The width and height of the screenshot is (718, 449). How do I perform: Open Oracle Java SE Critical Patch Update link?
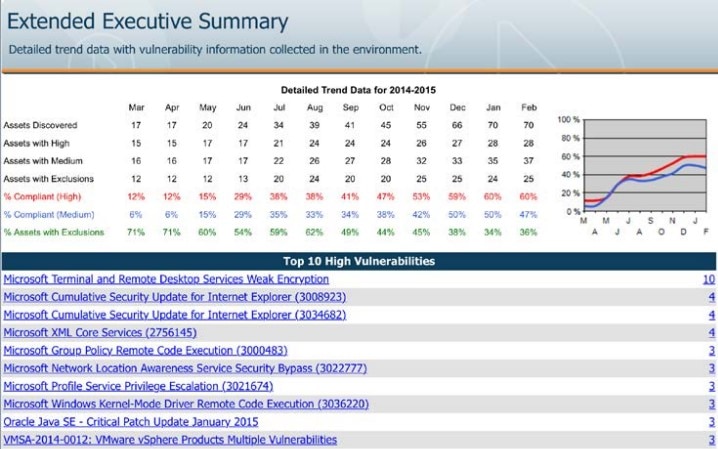(x=131, y=422)
